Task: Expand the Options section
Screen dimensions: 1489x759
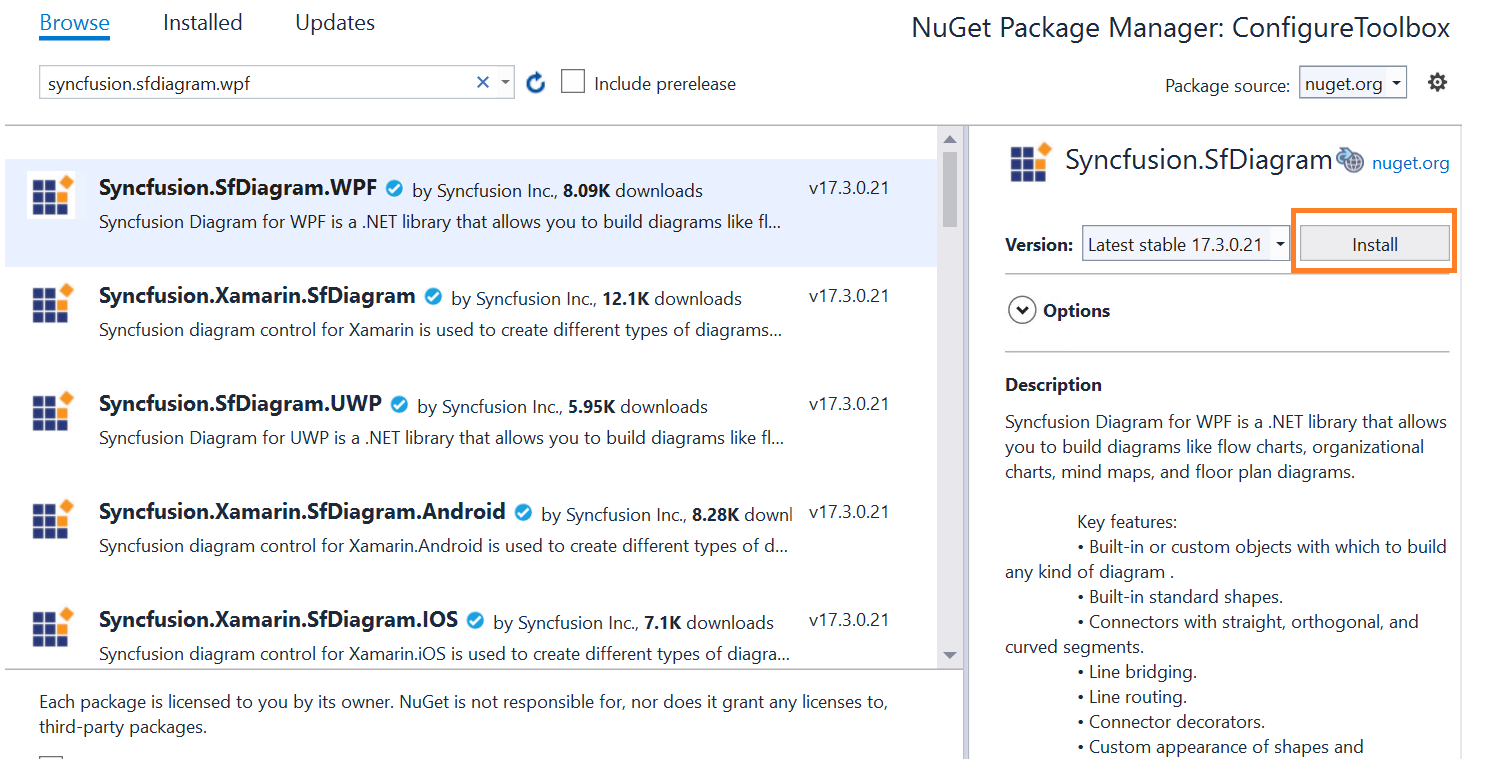Action: 1022,311
